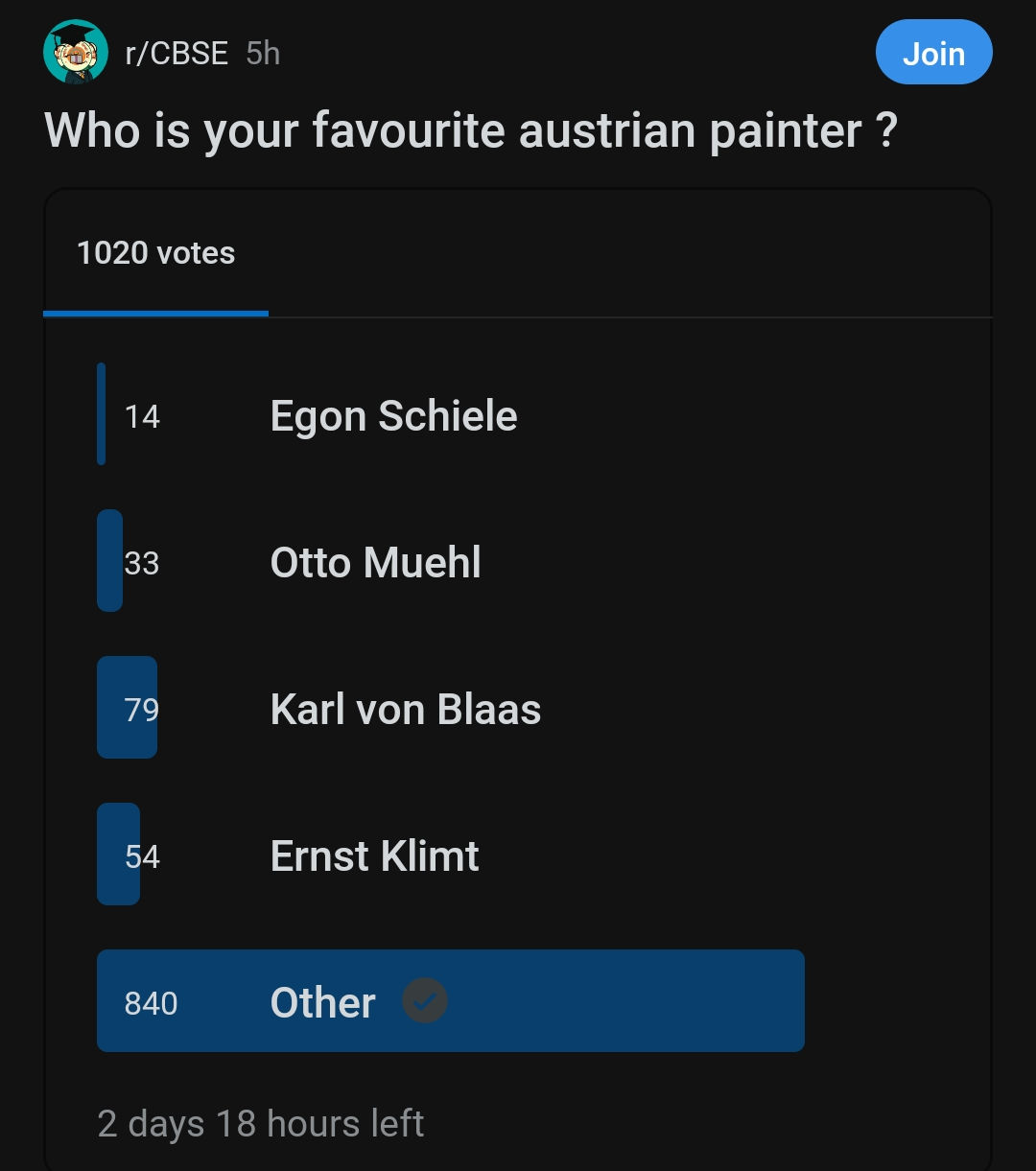The image size is (1036, 1171).
Task: Click the thin bar beside Egon Schiele
Action: (101, 414)
